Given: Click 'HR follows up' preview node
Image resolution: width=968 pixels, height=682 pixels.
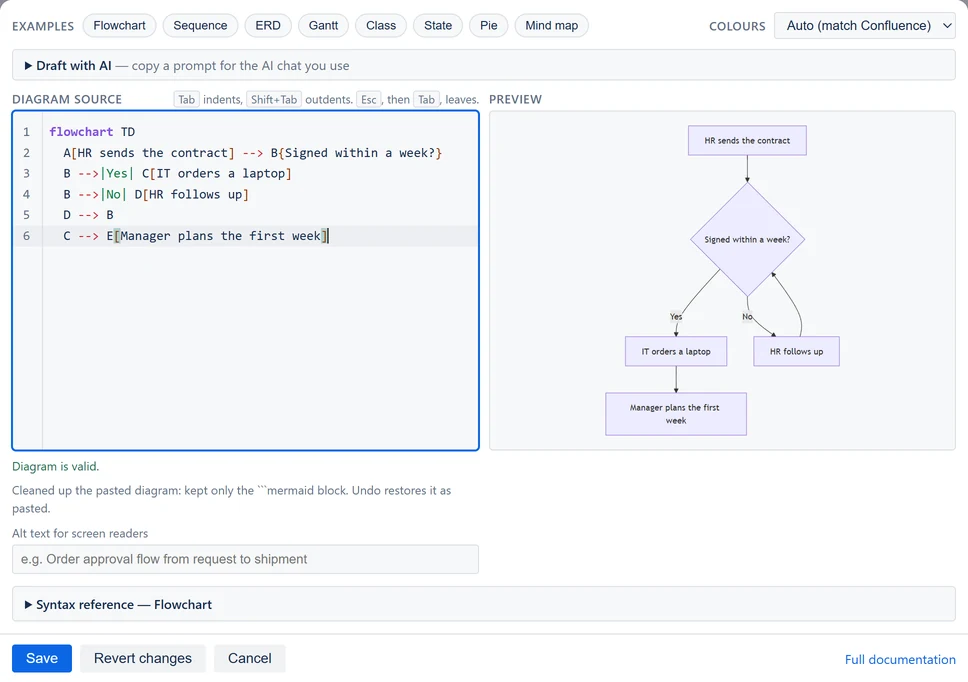Looking at the screenshot, I should tap(796, 351).
